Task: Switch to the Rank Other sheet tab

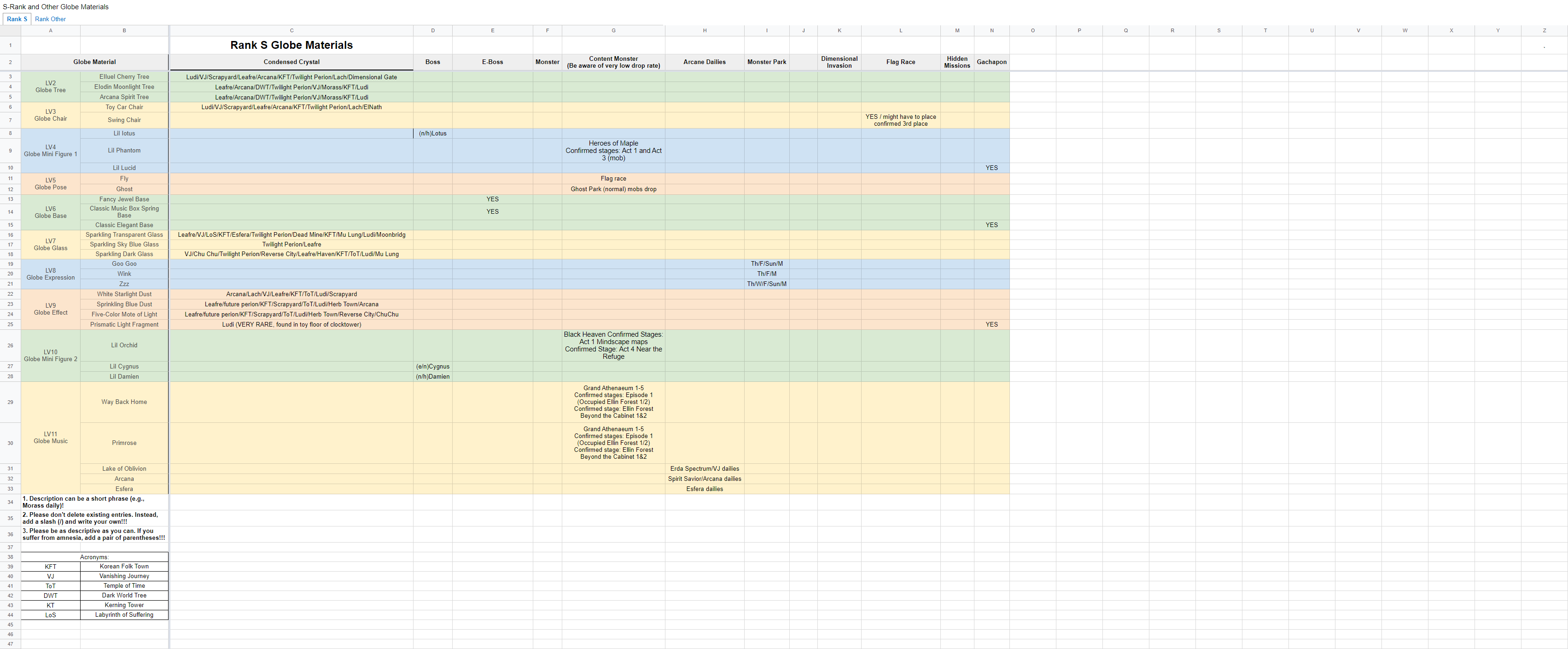Action: click(49, 19)
